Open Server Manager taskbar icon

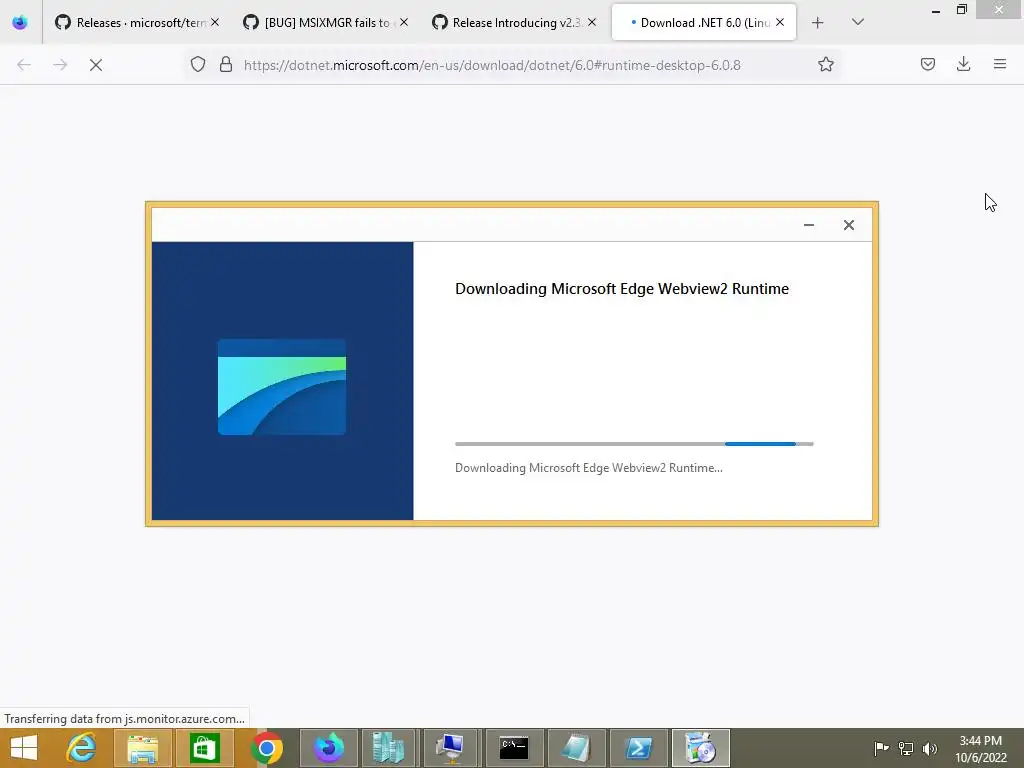point(389,748)
